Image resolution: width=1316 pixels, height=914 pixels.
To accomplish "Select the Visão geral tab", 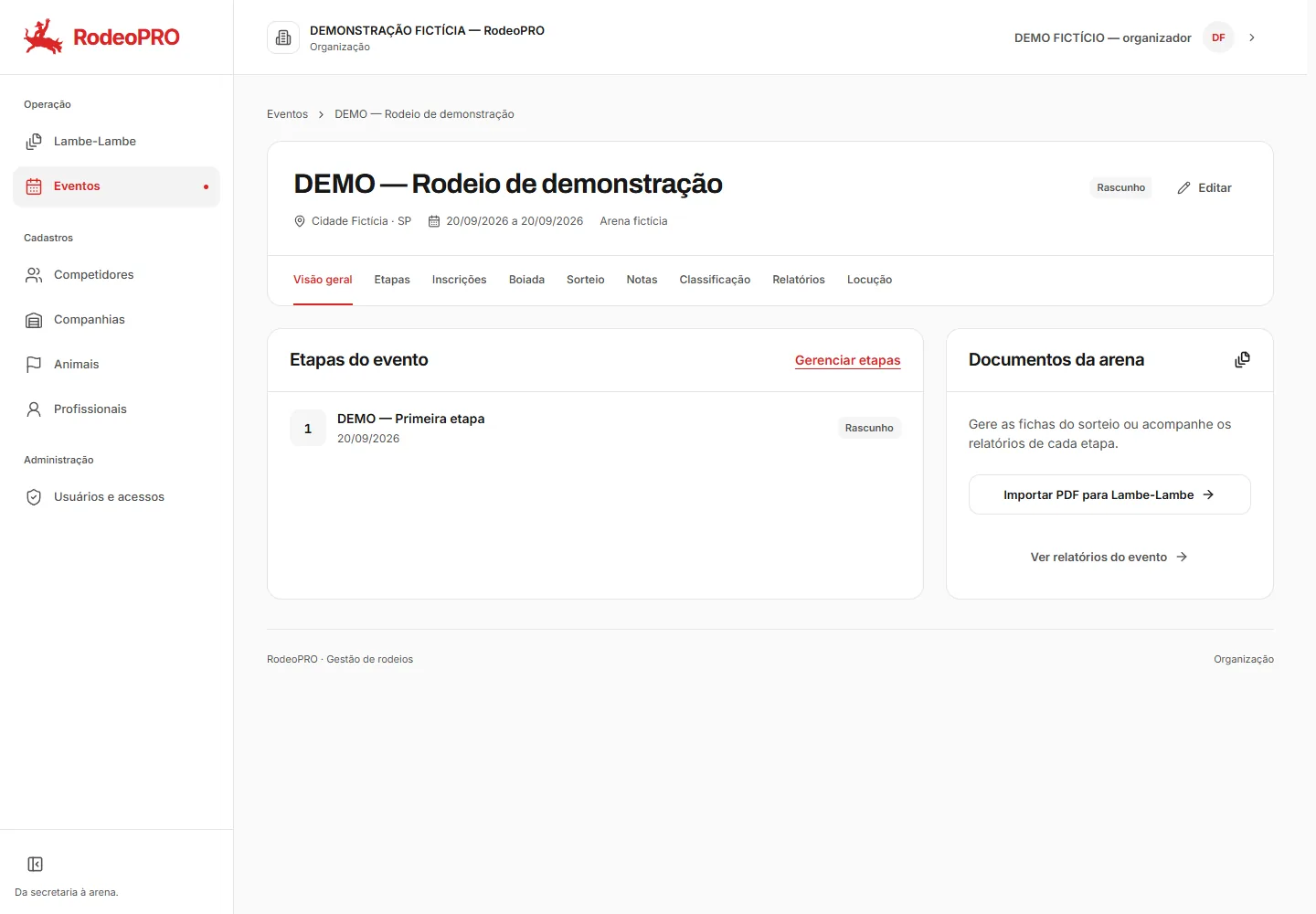I will (323, 280).
